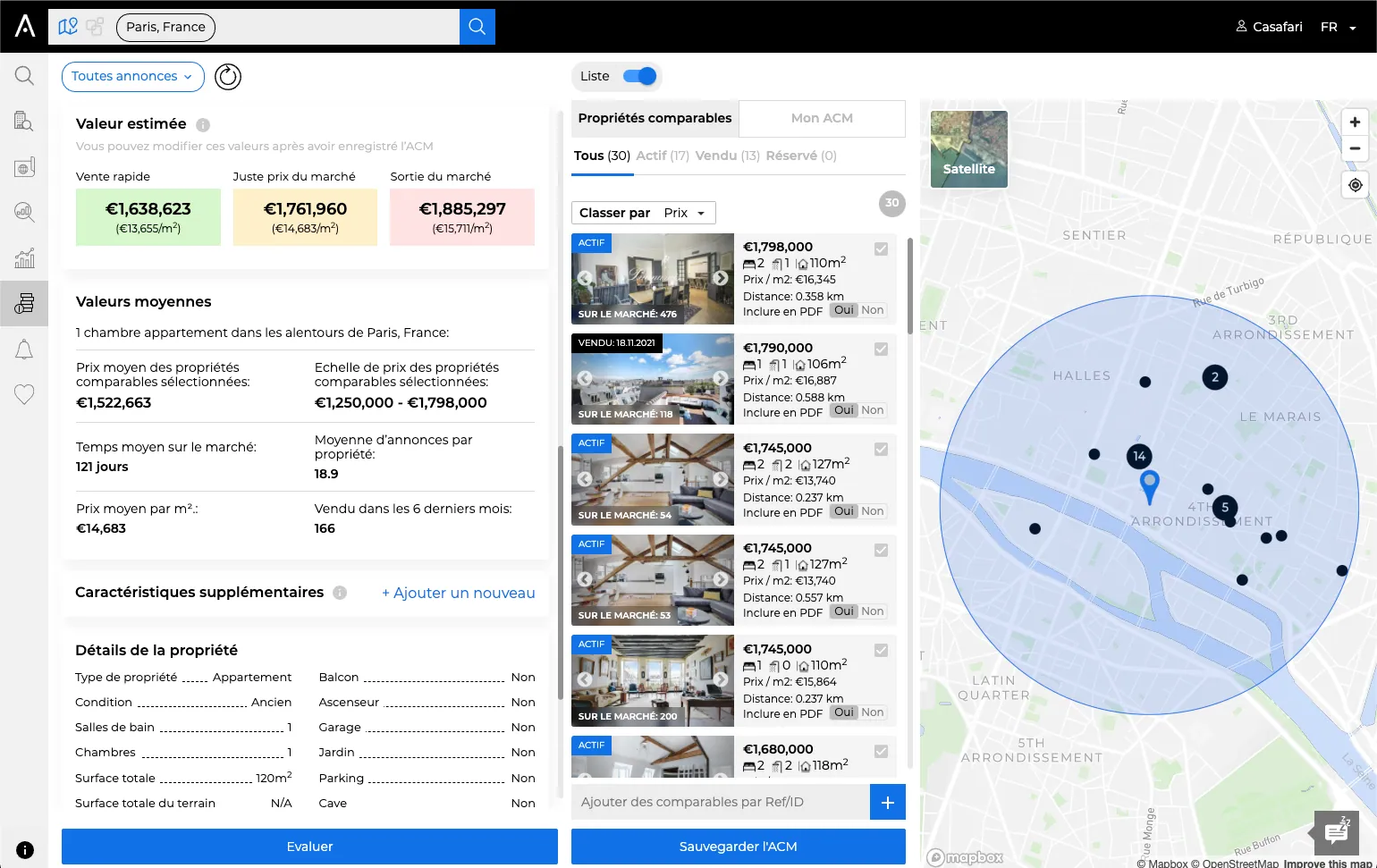This screenshot has height=868, width=1377.
Task: Click + Ajouter un nouveau link
Action: pos(459,593)
